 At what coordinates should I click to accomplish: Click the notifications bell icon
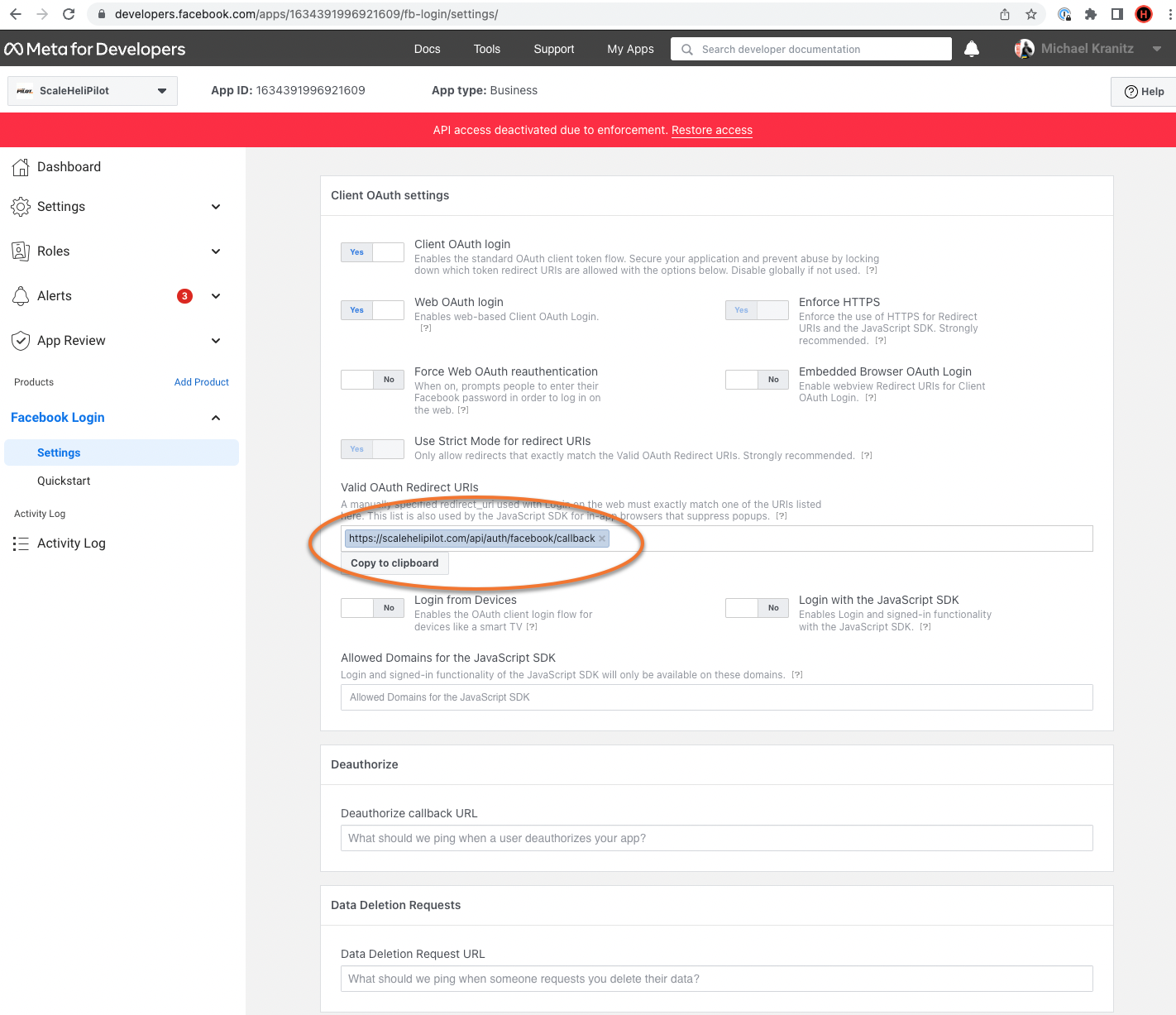pyautogui.click(x=972, y=50)
